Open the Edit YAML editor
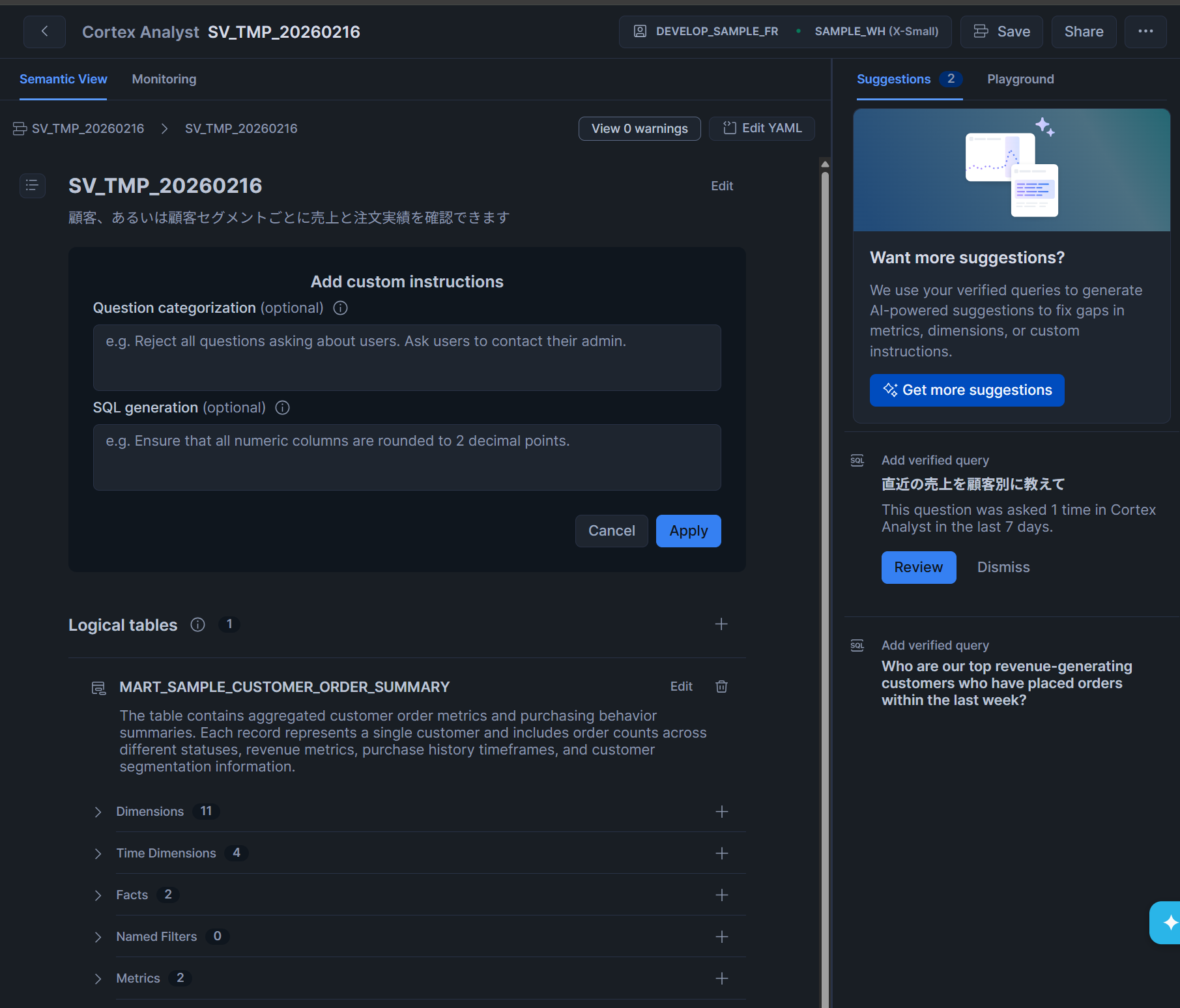Screen dimensions: 1180x1008 click(x=762, y=128)
